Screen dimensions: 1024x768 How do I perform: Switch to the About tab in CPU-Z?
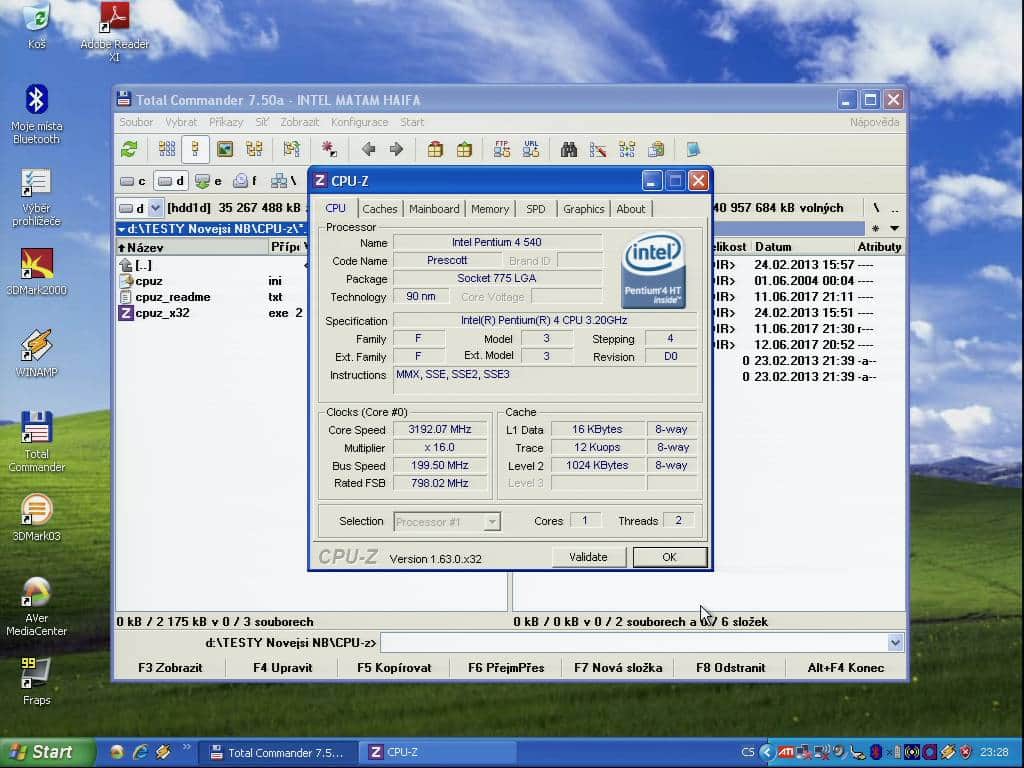tap(631, 209)
